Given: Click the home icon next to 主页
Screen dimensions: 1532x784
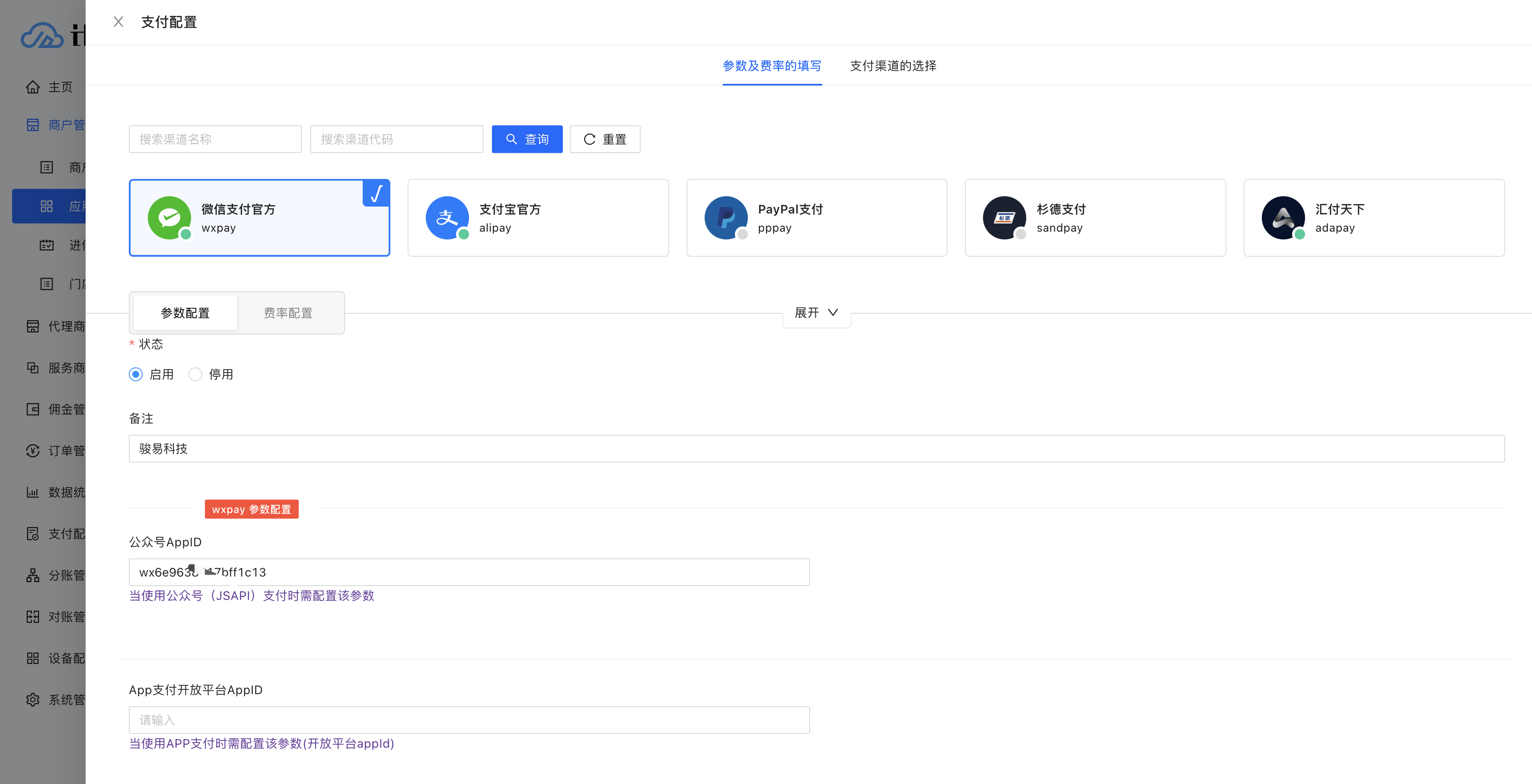Looking at the screenshot, I should tap(33, 87).
